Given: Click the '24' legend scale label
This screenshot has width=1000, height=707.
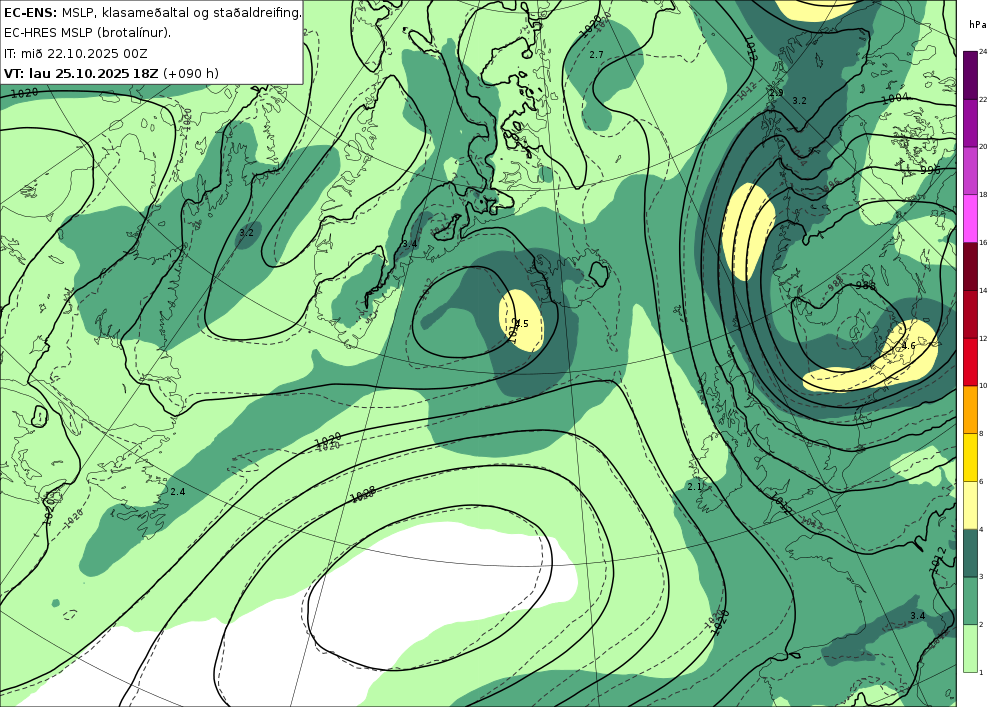Looking at the screenshot, I should pyautogui.click(x=983, y=52).
